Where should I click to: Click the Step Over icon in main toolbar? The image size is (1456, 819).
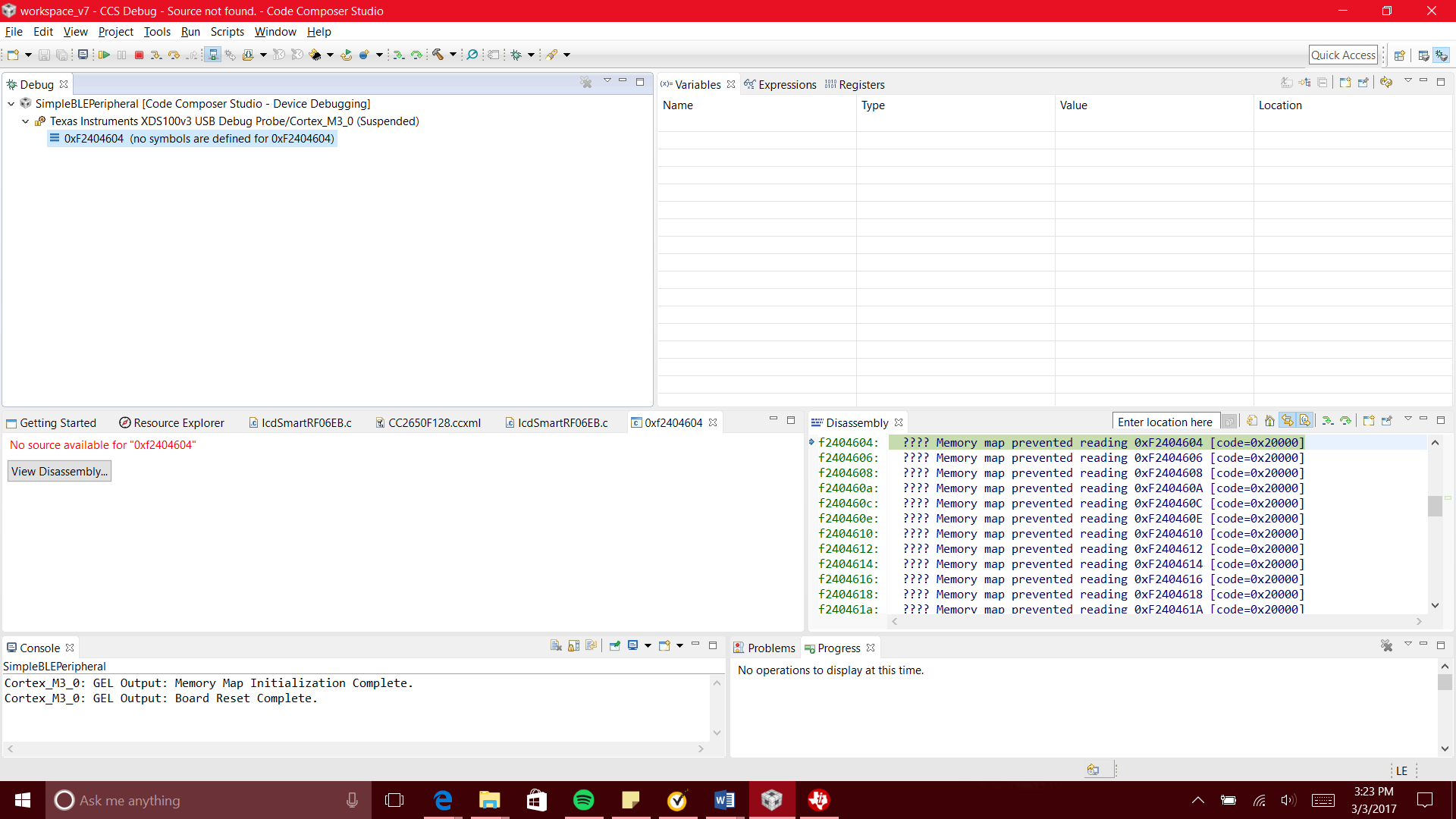tap(174, 55)
